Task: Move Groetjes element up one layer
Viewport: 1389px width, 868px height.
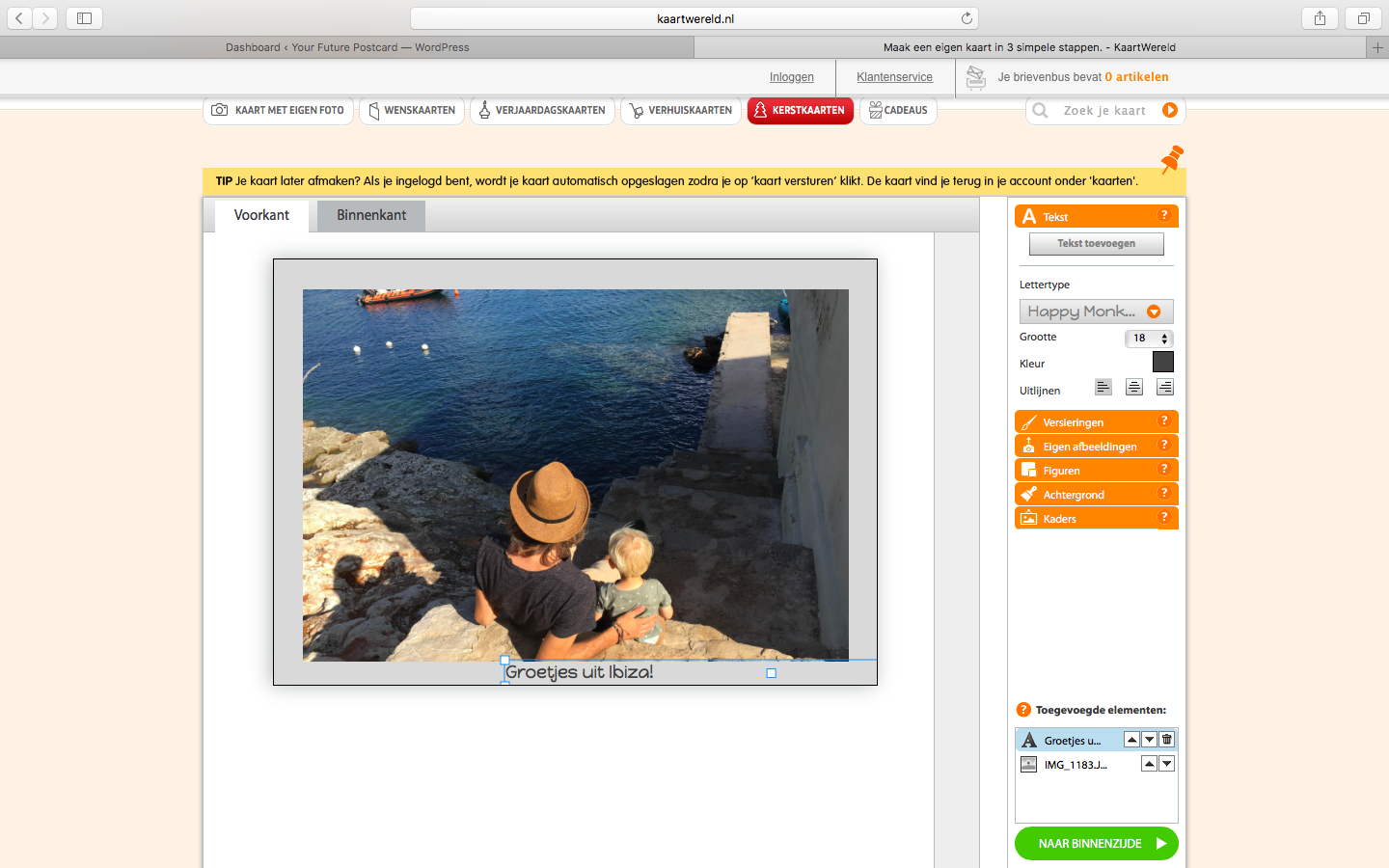Action: pos(1132,740)
